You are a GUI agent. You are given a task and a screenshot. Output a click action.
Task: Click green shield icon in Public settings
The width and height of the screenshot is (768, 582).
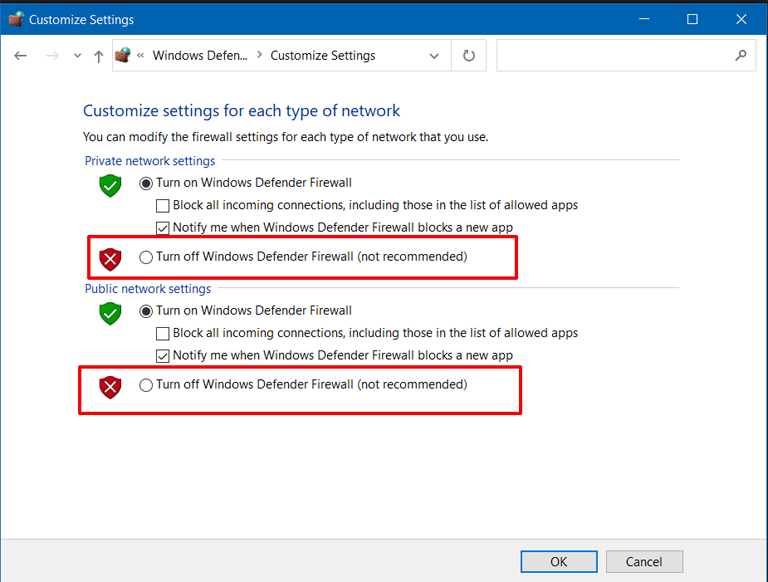point(110,314)
